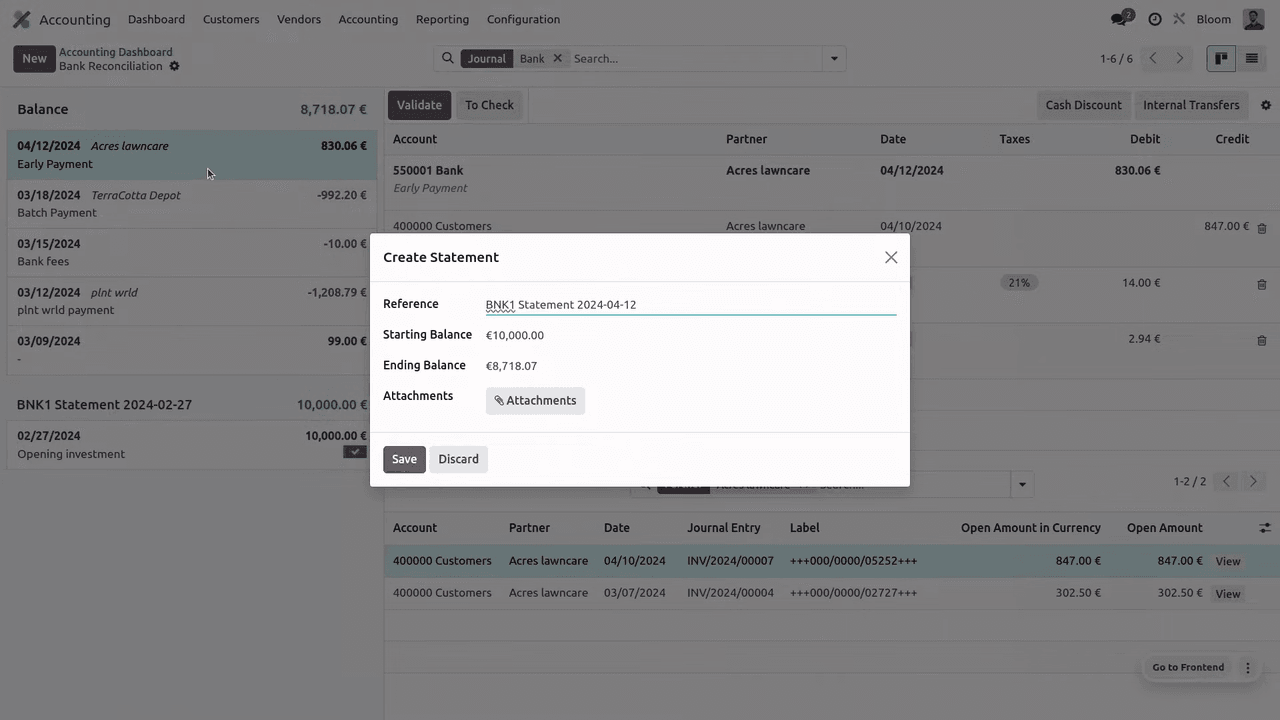Viewport: 1280px width, 720px height.
Task: Toggle search options dropdown arrow
Action: pyautogui.click(x=834, y=59)
